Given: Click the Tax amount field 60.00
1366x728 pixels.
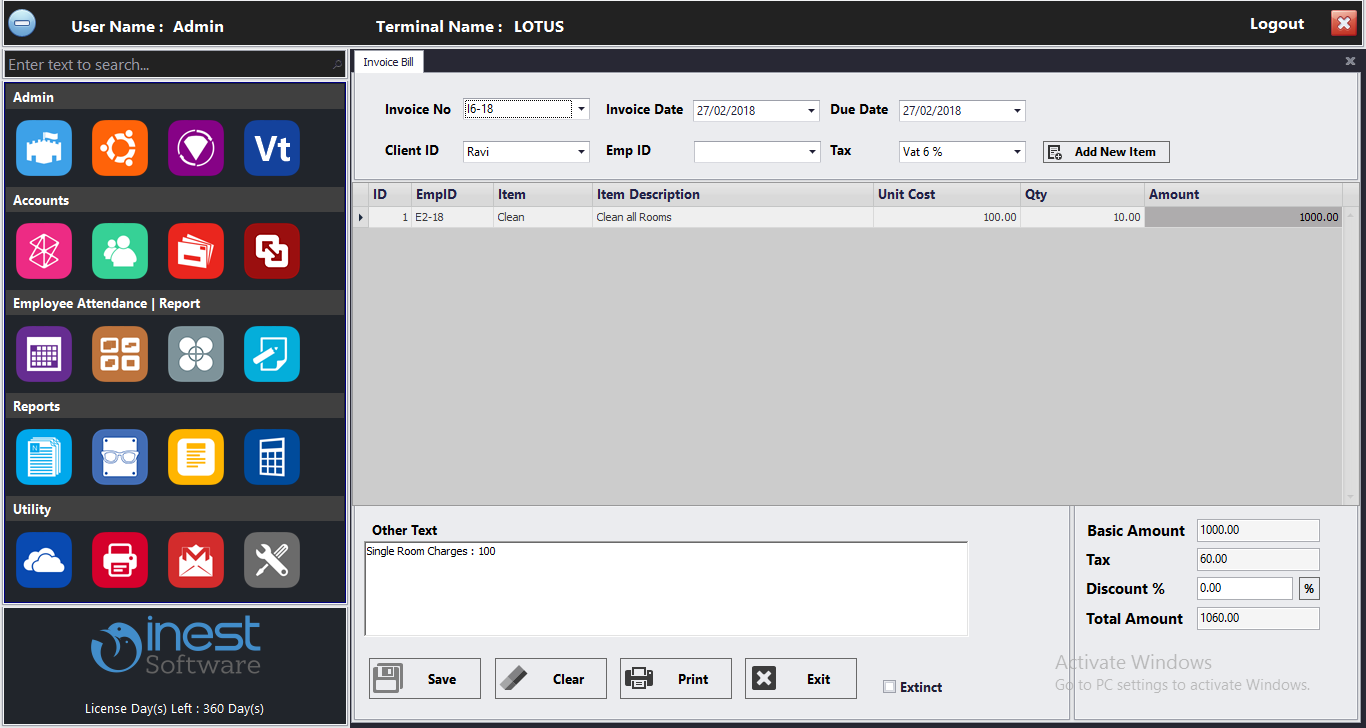Looking at the screenshot, I should coord(1258,560).
